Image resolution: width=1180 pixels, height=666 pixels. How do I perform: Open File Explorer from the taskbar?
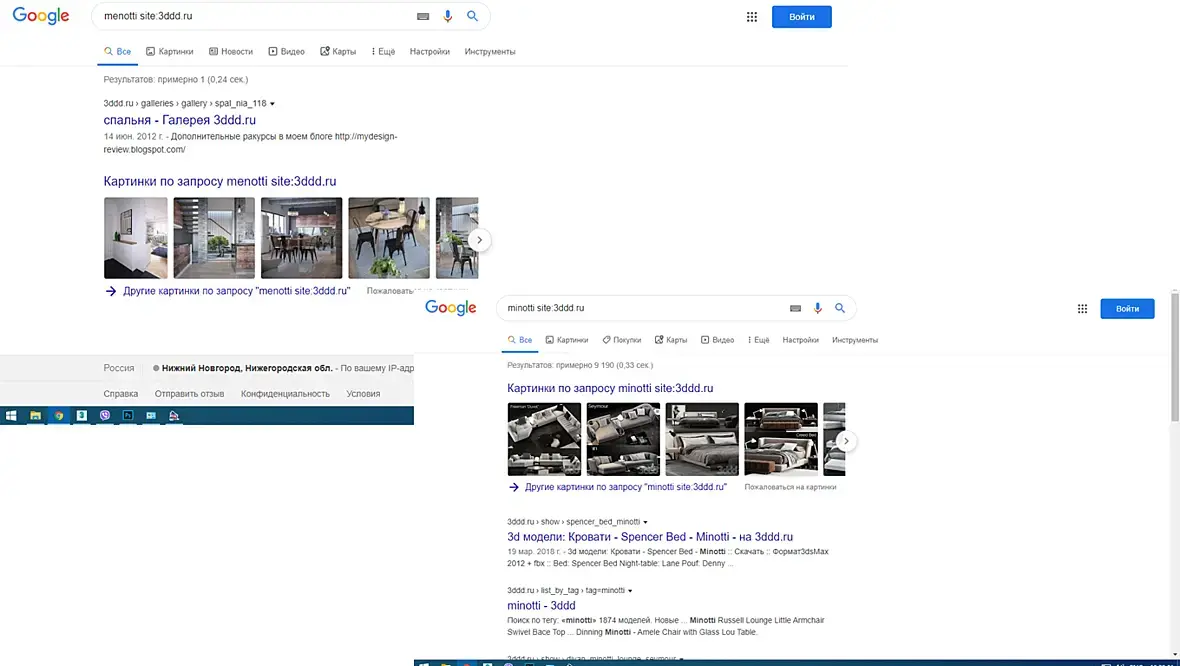(x=35, y=415)
